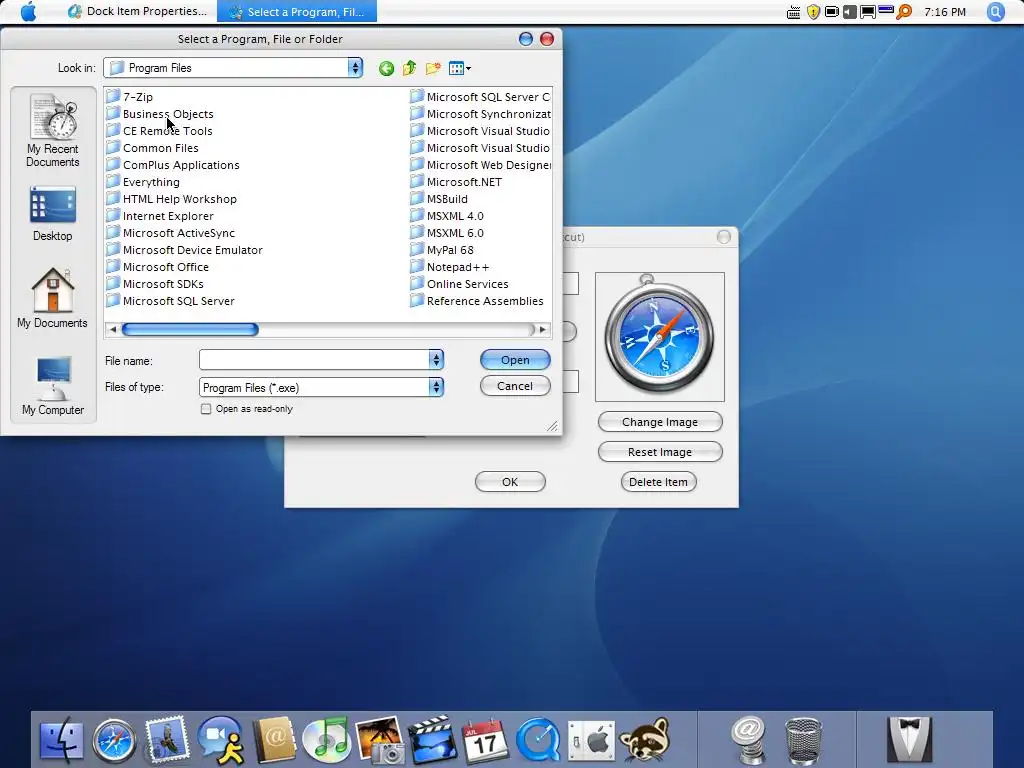Viewport: 1024px width, 768px height.
Task: Click the File name input field
Action: click(314, 359)
